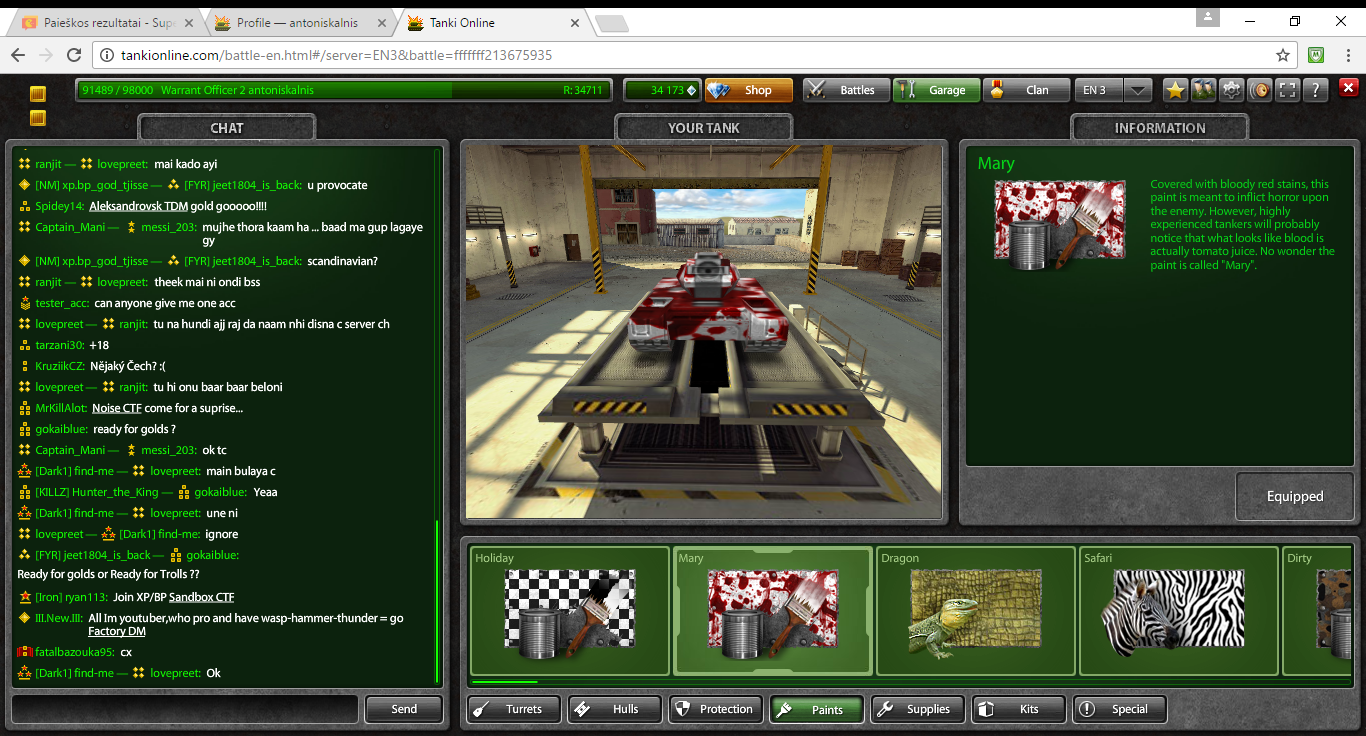Click username tester_acc in chat
The width and height of the screenshot is (1366, 736).
coord(63,303)
